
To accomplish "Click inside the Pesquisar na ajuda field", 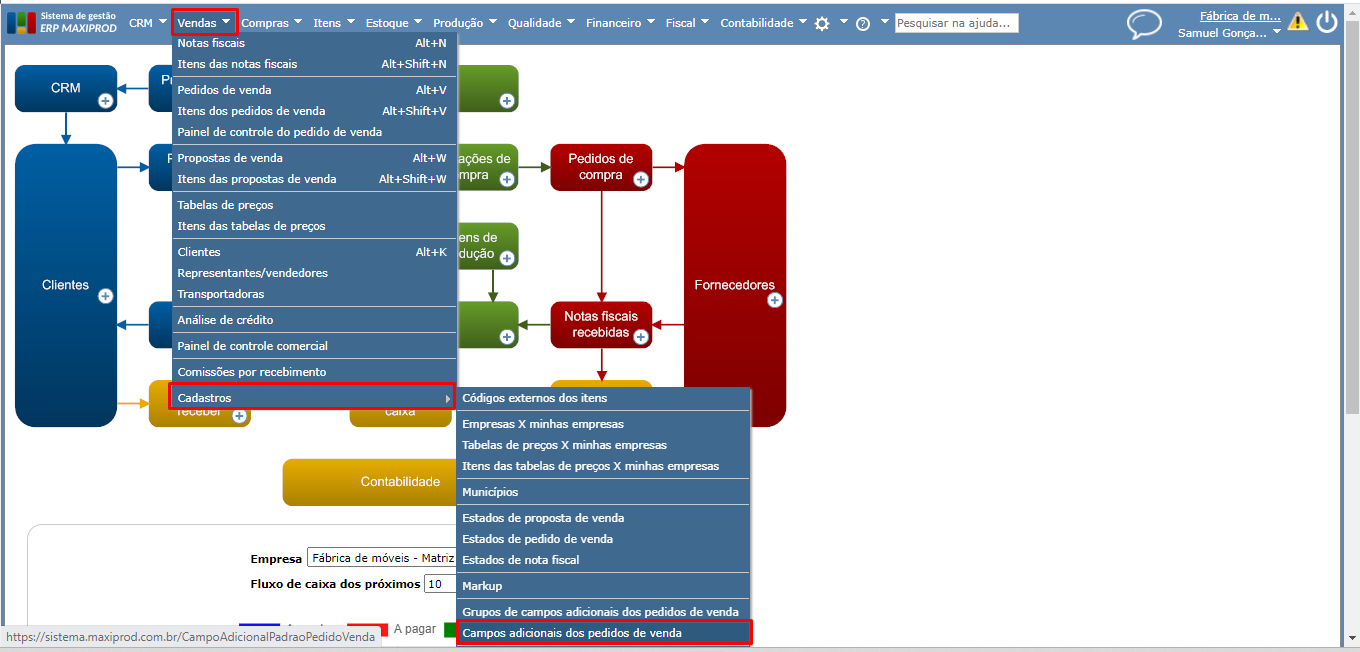I will tap(956, 23).
